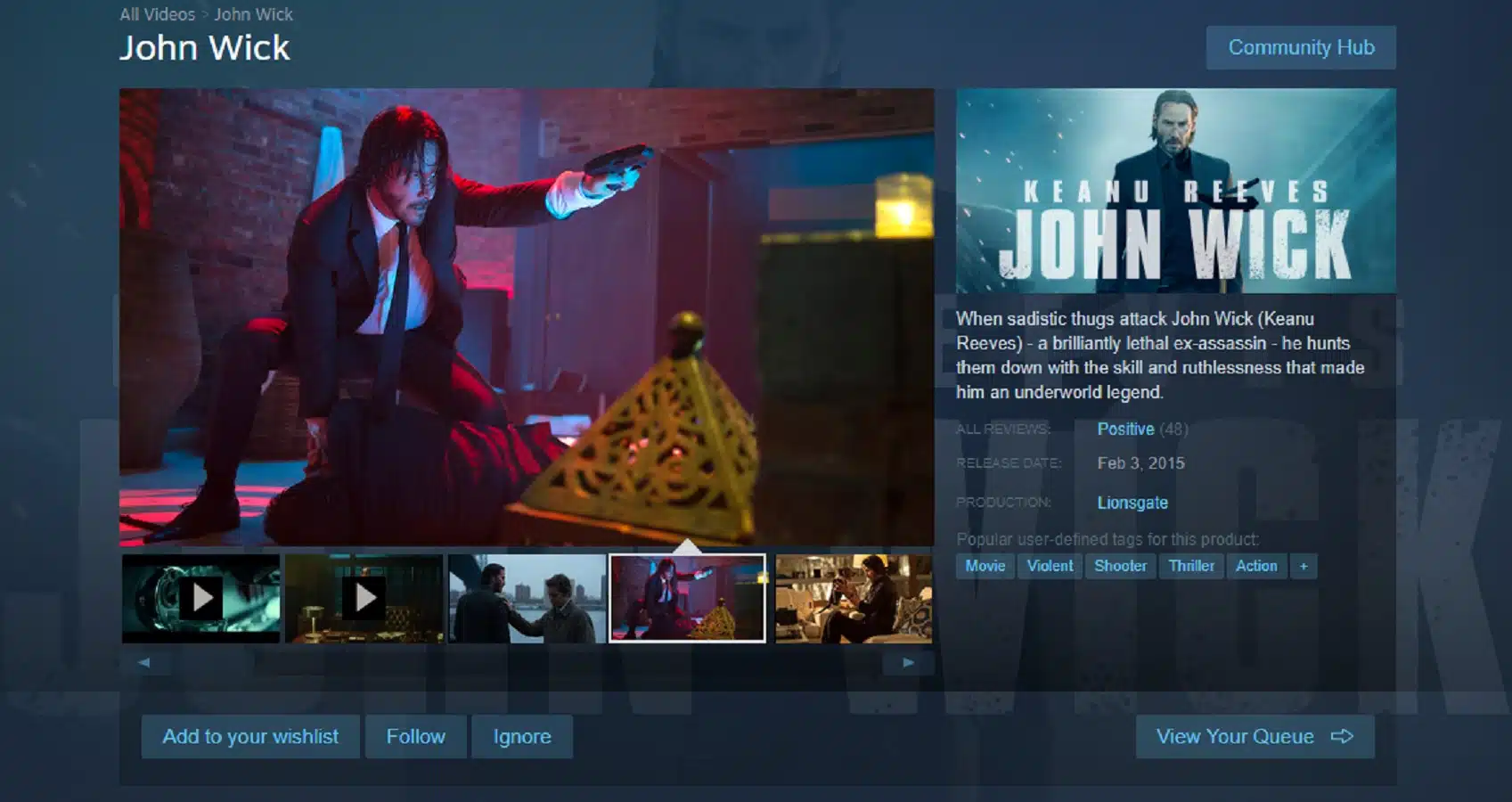Viewport: 1512px width, 802px height.
Task: Ignore this video
Action: pyautogui.click(x=522, y=737)
